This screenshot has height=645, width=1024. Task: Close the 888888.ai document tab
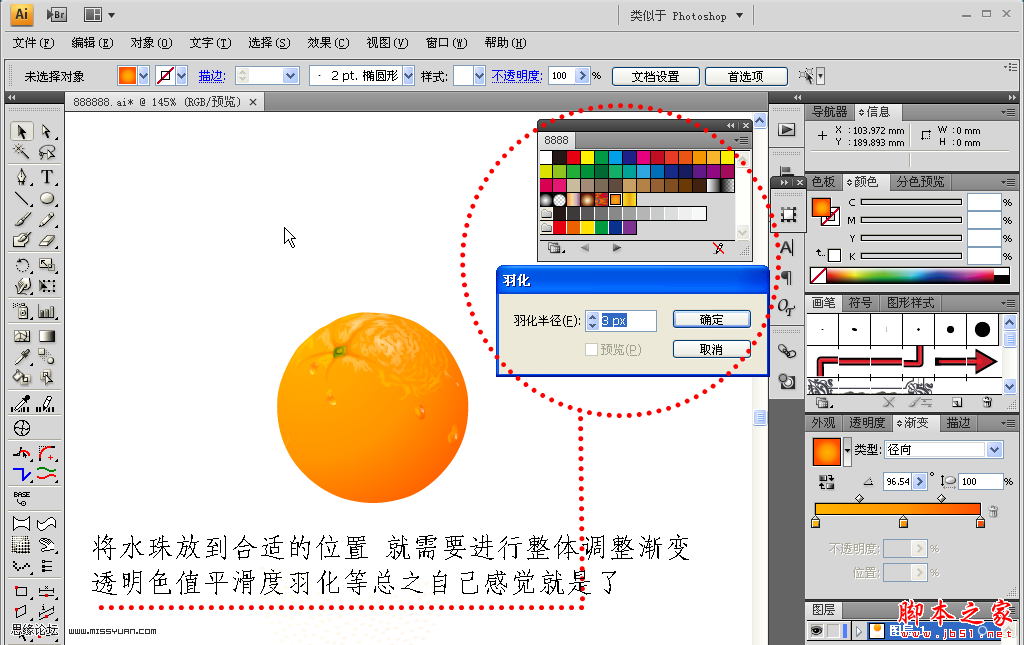point(253,102)
